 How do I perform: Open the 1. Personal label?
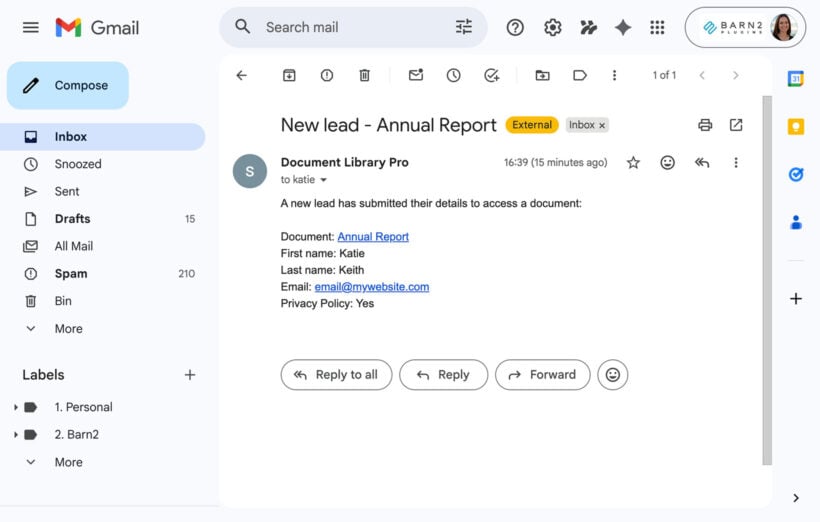tap(84, 407)
